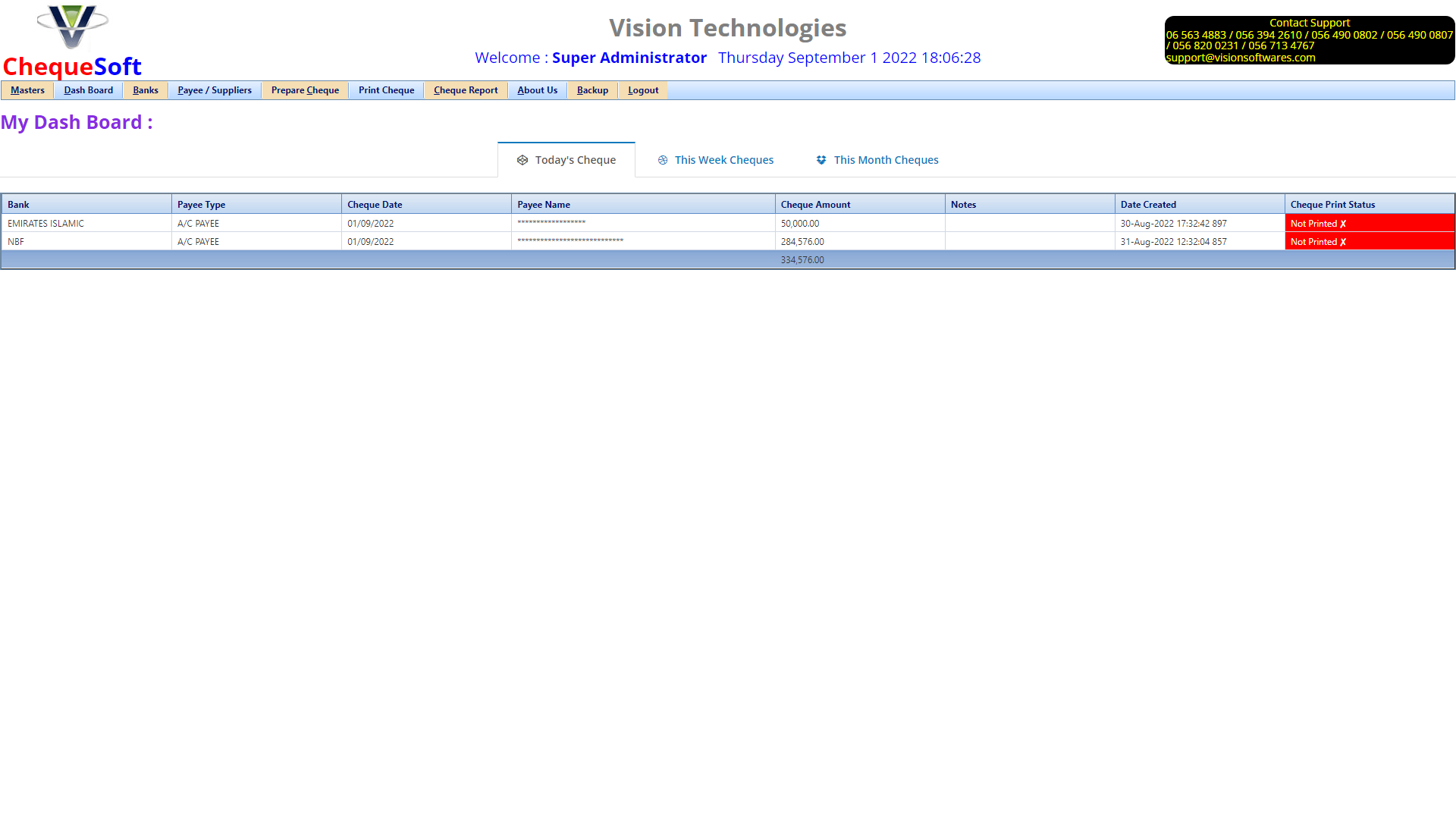Open Prepare Cheque
1456x819 pixels.
point(305,90)
